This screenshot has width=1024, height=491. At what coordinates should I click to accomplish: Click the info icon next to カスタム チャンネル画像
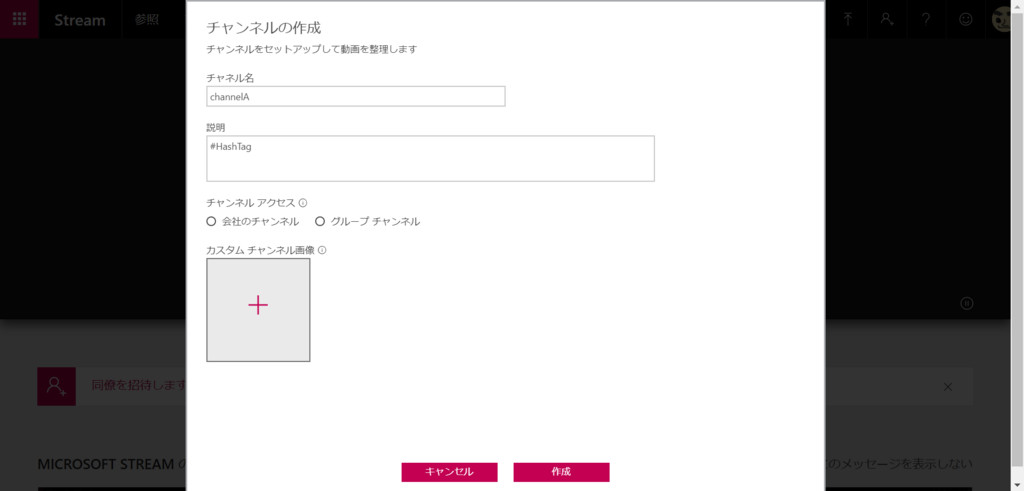click(x=322, y=249)
